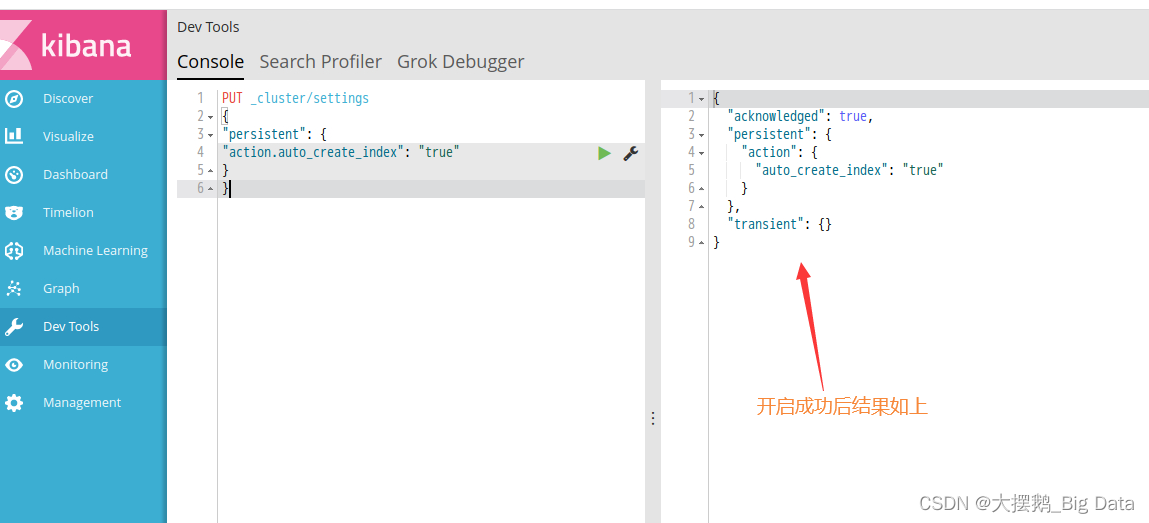
Task: Place cursor at end of request line 6
Action: coord(231,189)
